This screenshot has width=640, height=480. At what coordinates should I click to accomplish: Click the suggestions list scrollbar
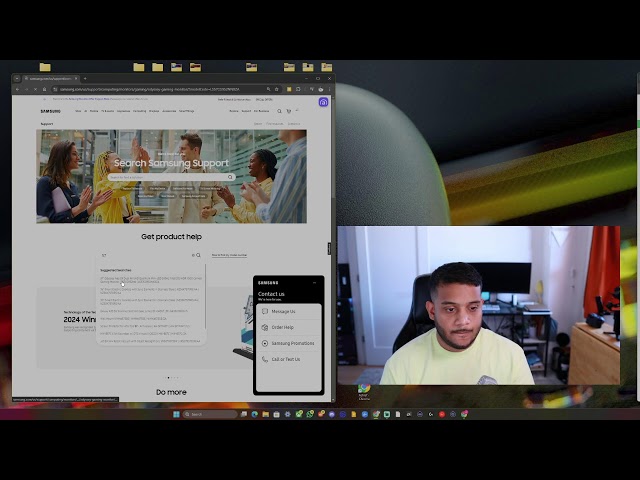tap(205, 297)
